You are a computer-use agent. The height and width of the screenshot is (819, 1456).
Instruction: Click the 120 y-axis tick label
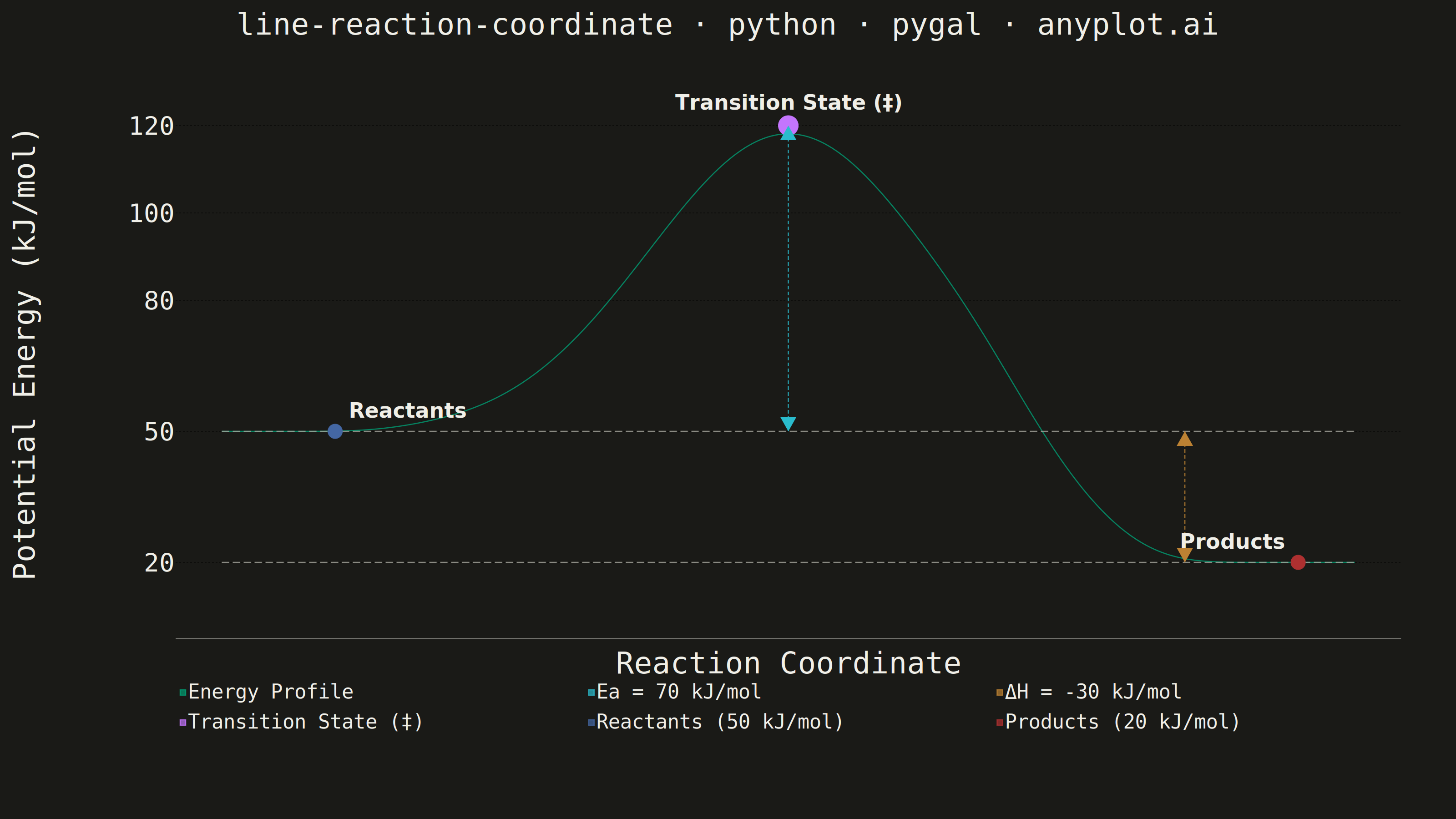tap(152, 126)
